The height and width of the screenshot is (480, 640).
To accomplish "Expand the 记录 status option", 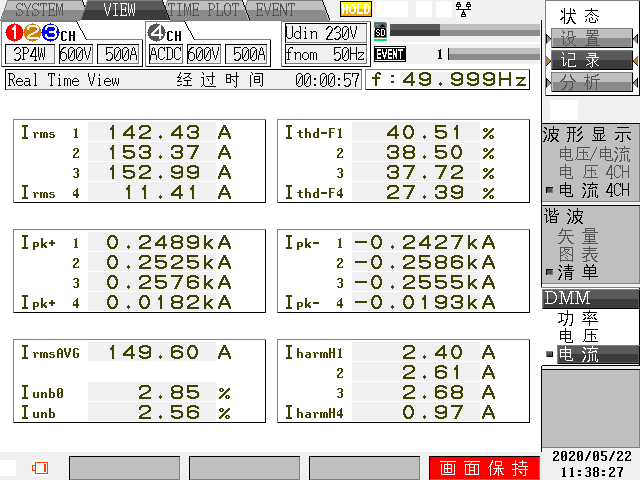I will [x=580, y=60].
